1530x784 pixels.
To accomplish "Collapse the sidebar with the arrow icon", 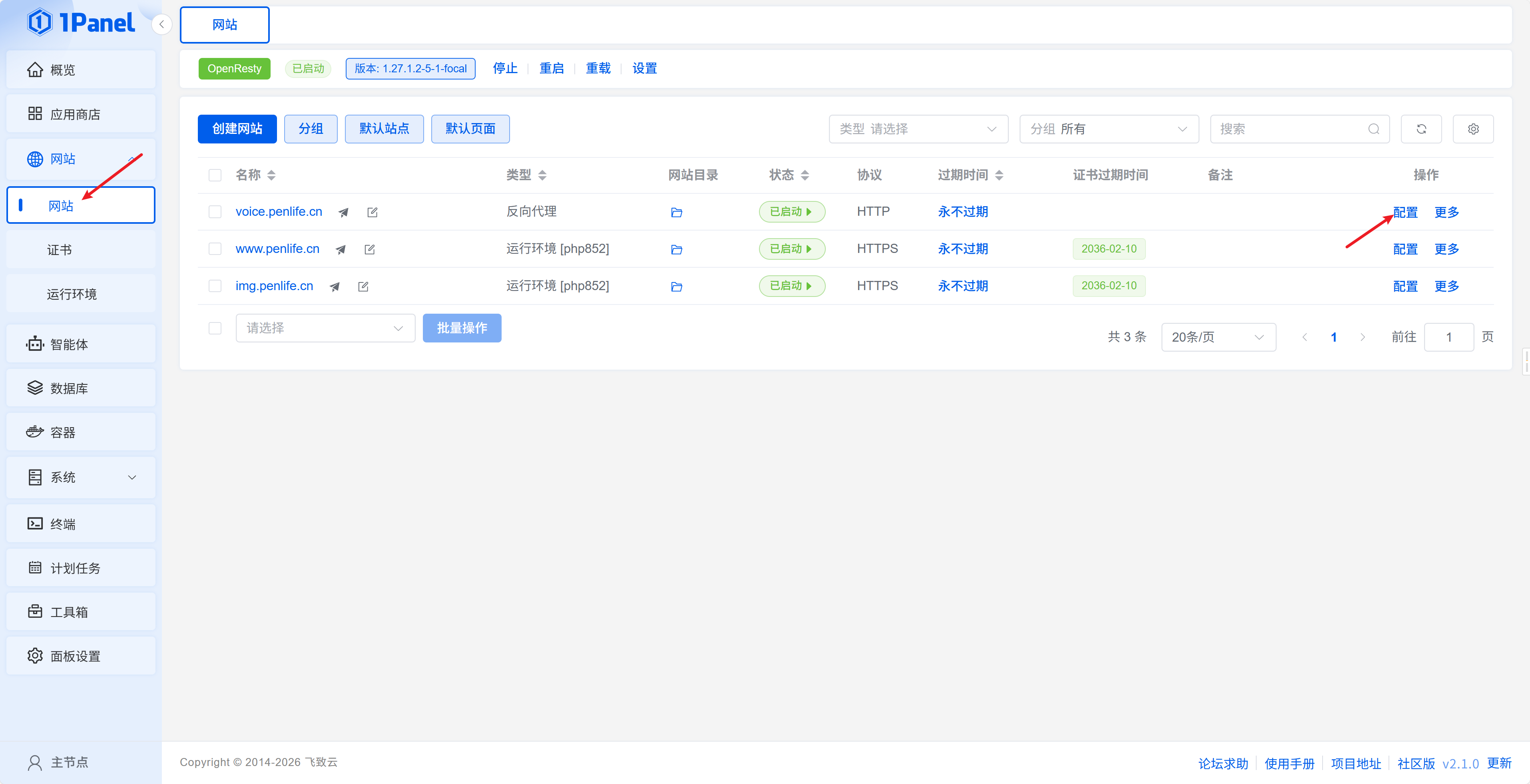I will pos(161,24).
